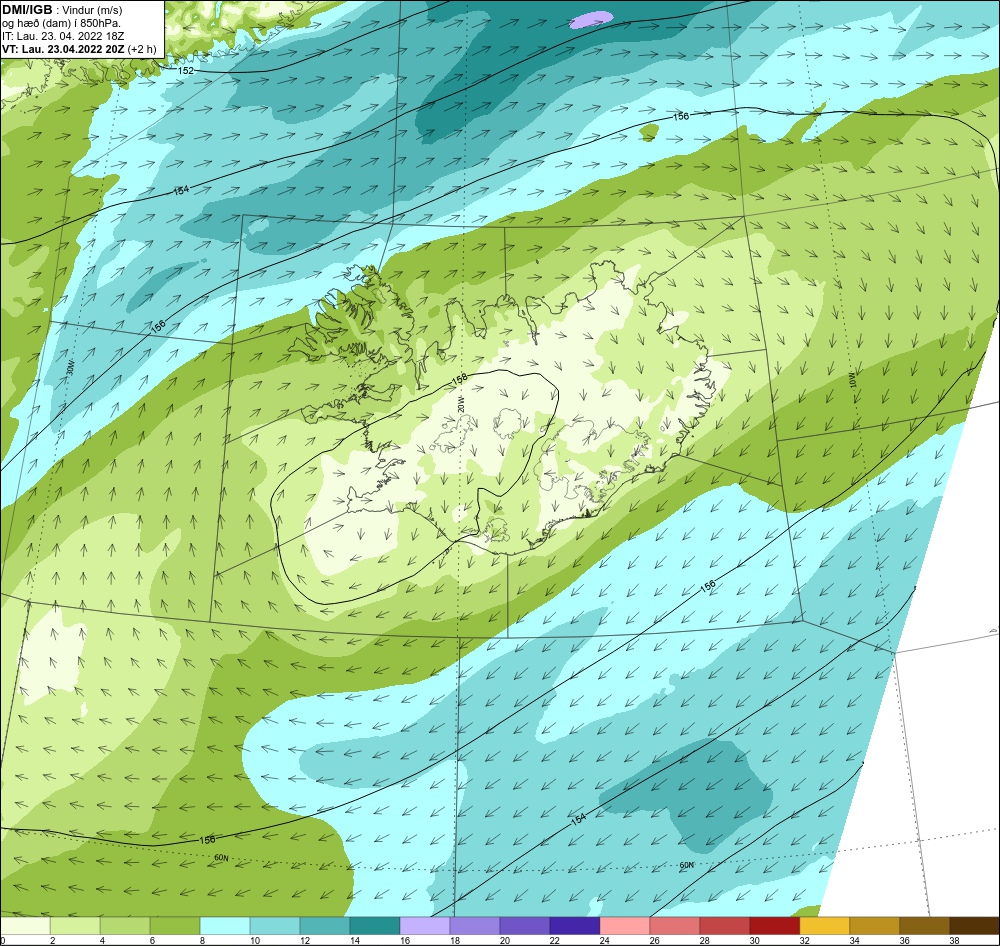1000x946 pixels.
Task: Select the 28–30 m/s red swatch
Action: click(724, 926)
